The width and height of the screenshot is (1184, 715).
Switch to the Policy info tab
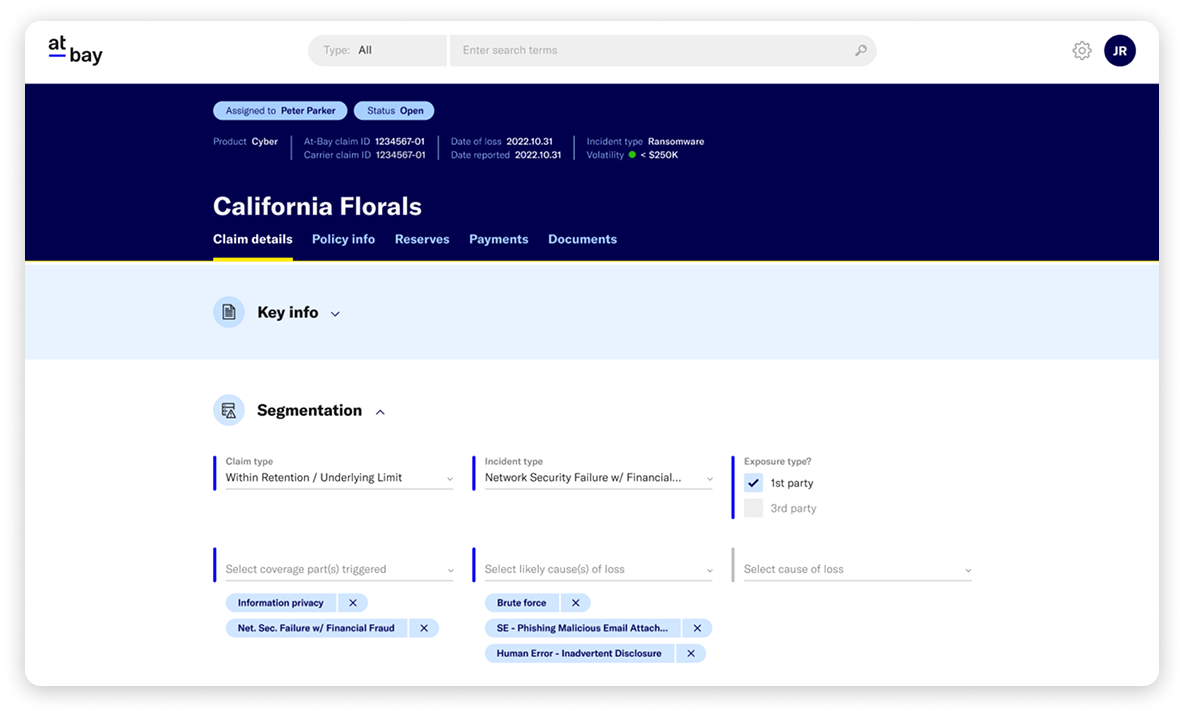coord(344,239)
